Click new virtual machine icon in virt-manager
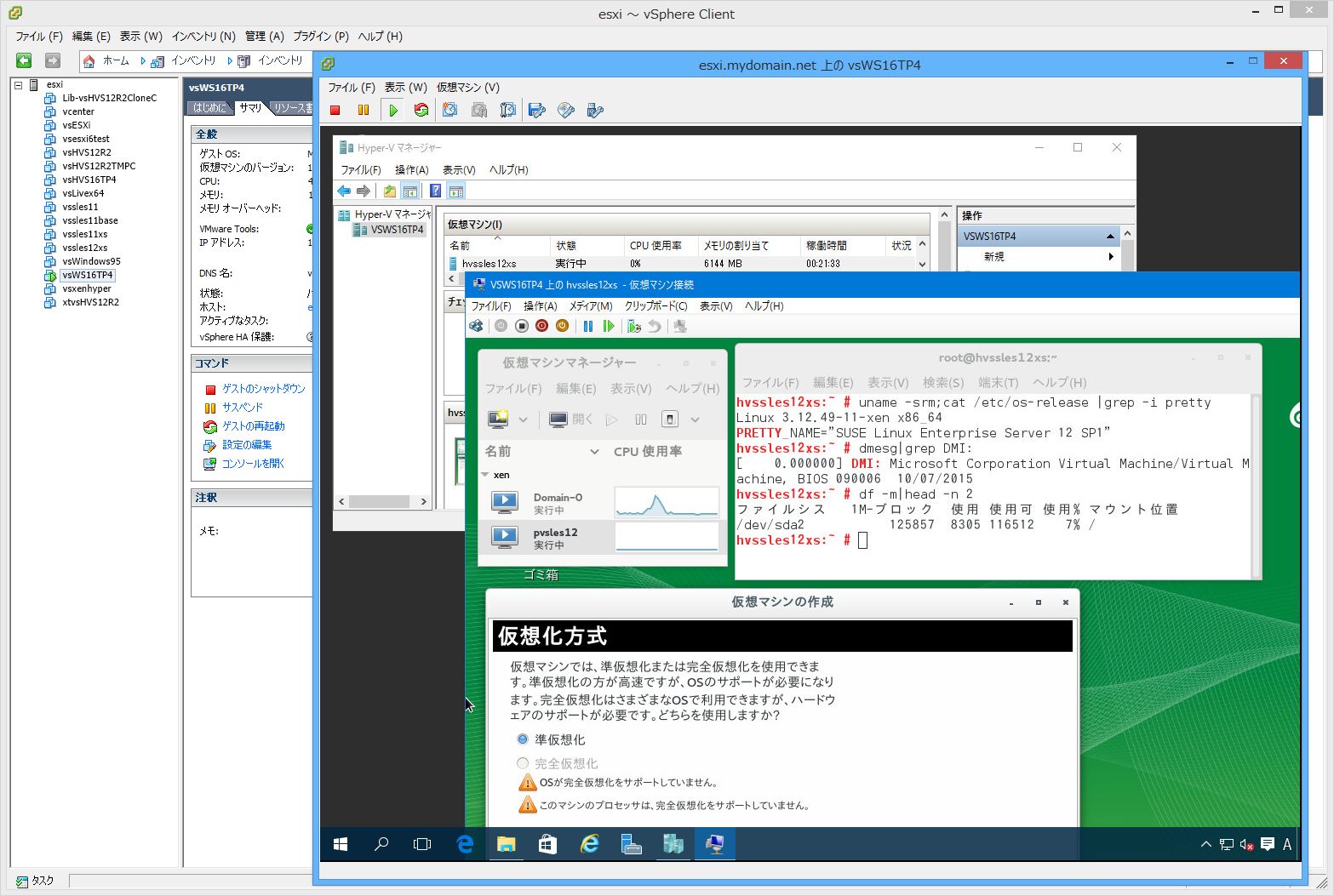 click(x=498, y=419)
